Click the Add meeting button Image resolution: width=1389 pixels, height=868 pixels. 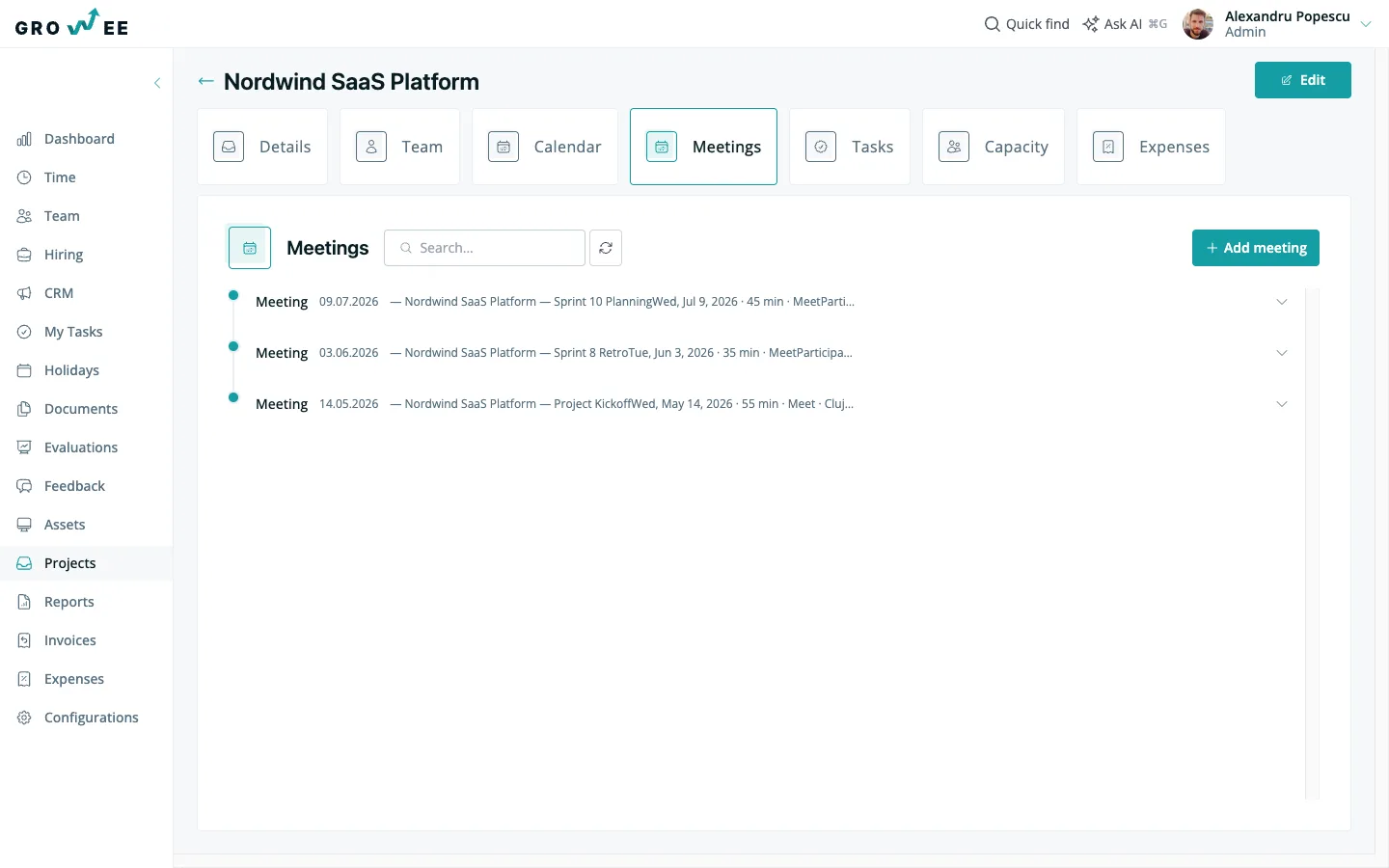pos(1256,248)
